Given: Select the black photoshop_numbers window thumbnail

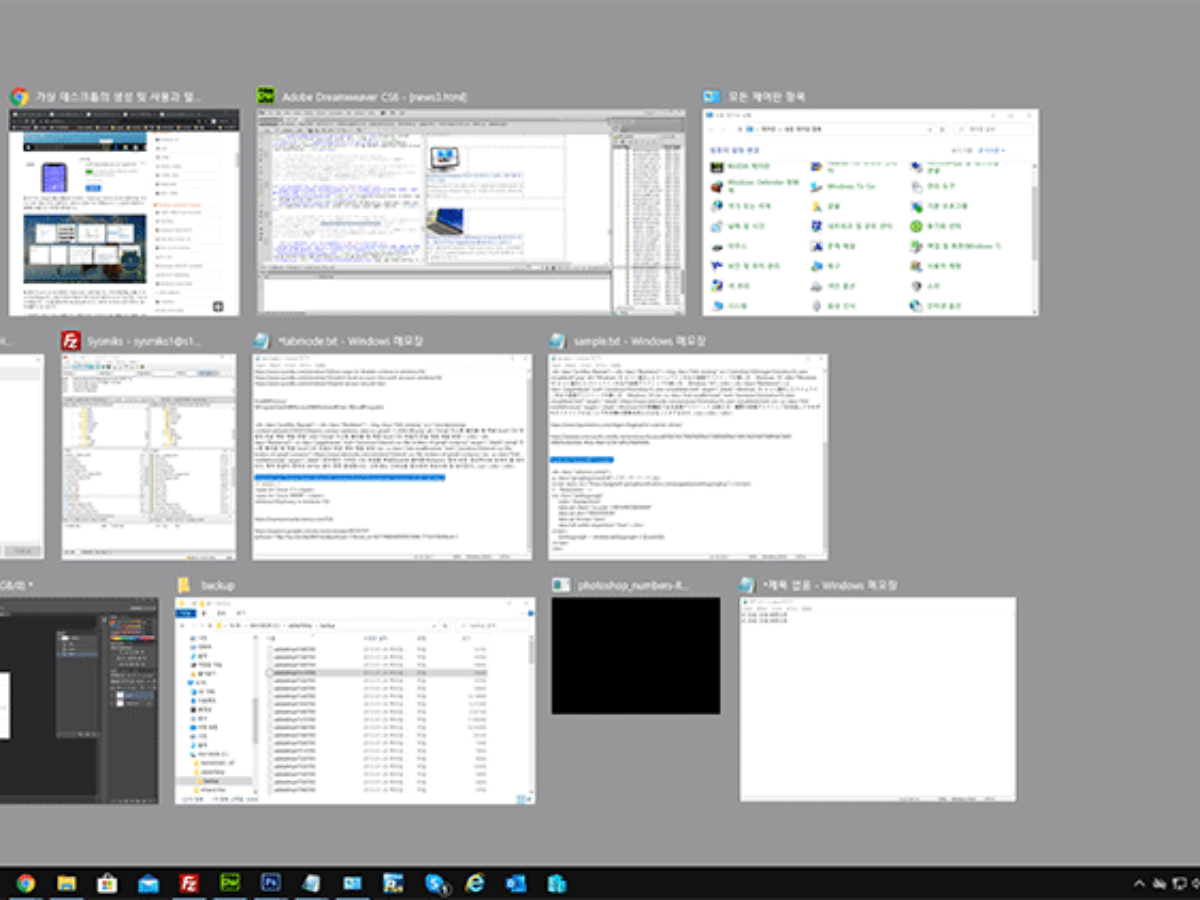Looking at the screenshot, I should [636, 656].
